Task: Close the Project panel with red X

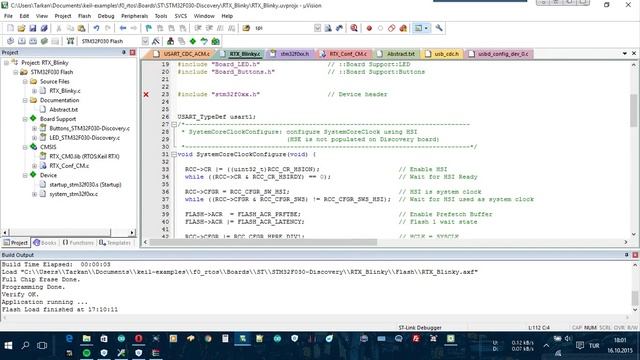Action: tap(133, 53)
